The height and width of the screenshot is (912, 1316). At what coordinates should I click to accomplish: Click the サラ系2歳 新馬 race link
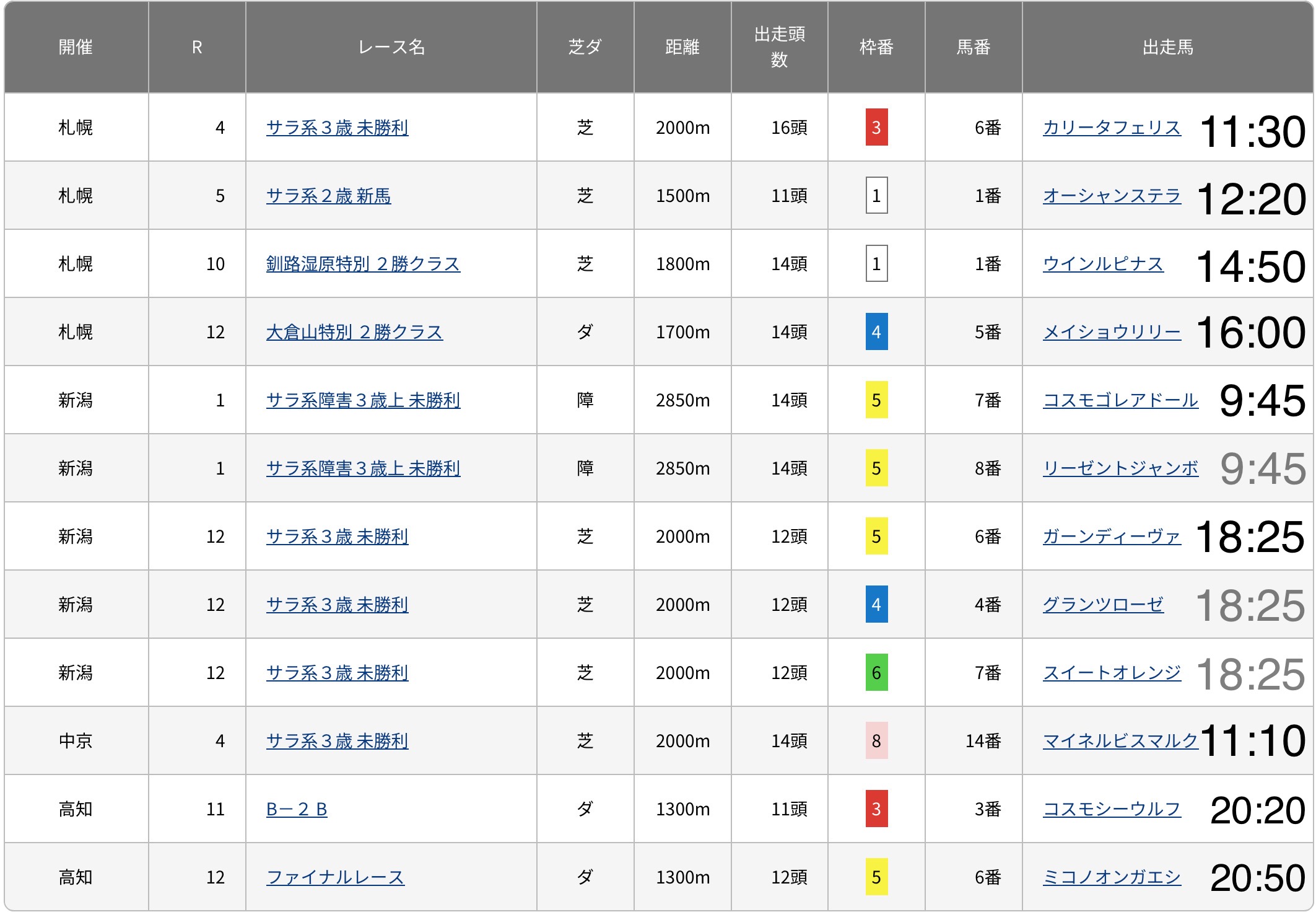click(x=328, y=196)
